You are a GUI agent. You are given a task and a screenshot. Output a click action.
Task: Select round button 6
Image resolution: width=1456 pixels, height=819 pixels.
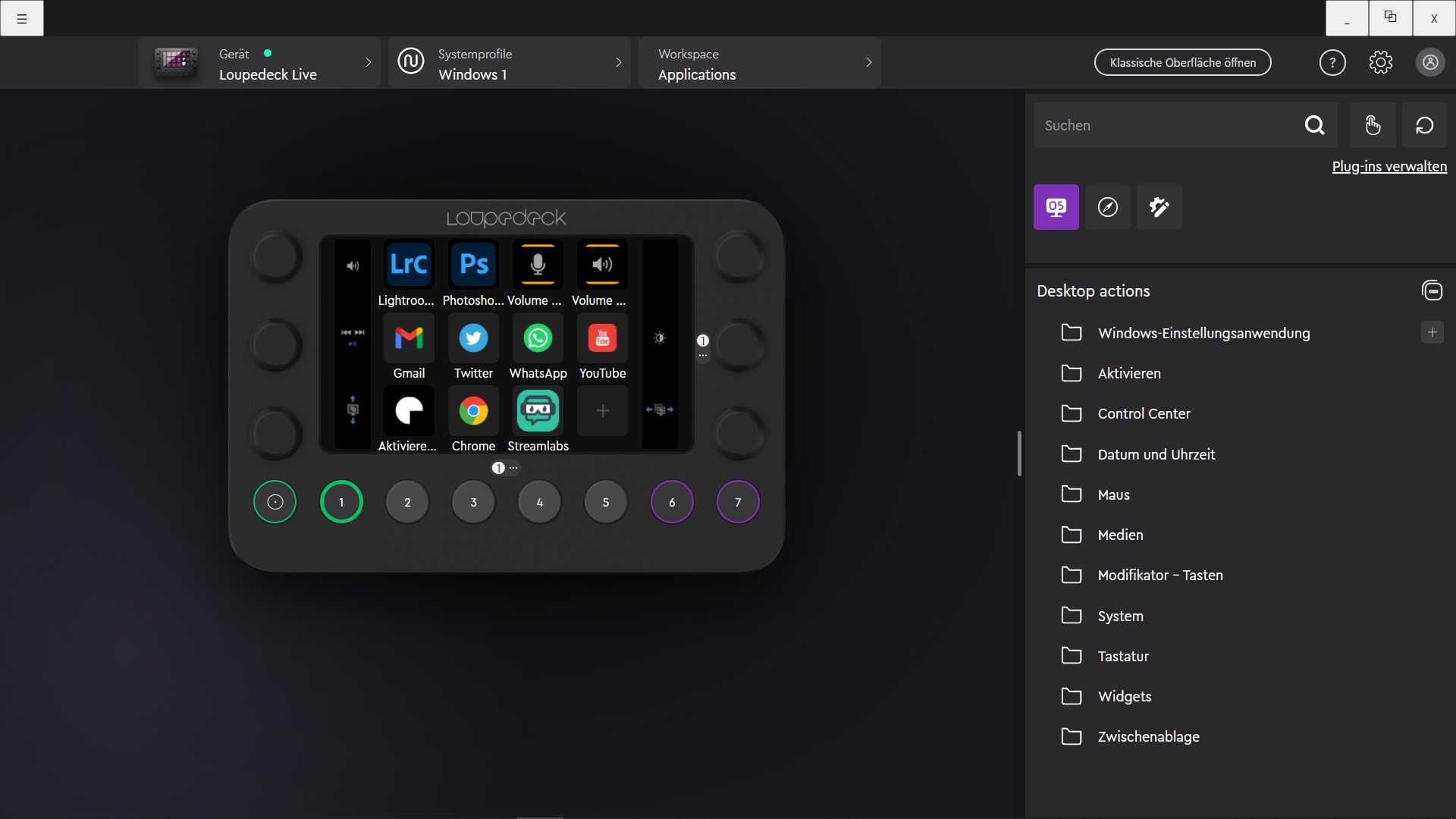click(x=672, y=502)
